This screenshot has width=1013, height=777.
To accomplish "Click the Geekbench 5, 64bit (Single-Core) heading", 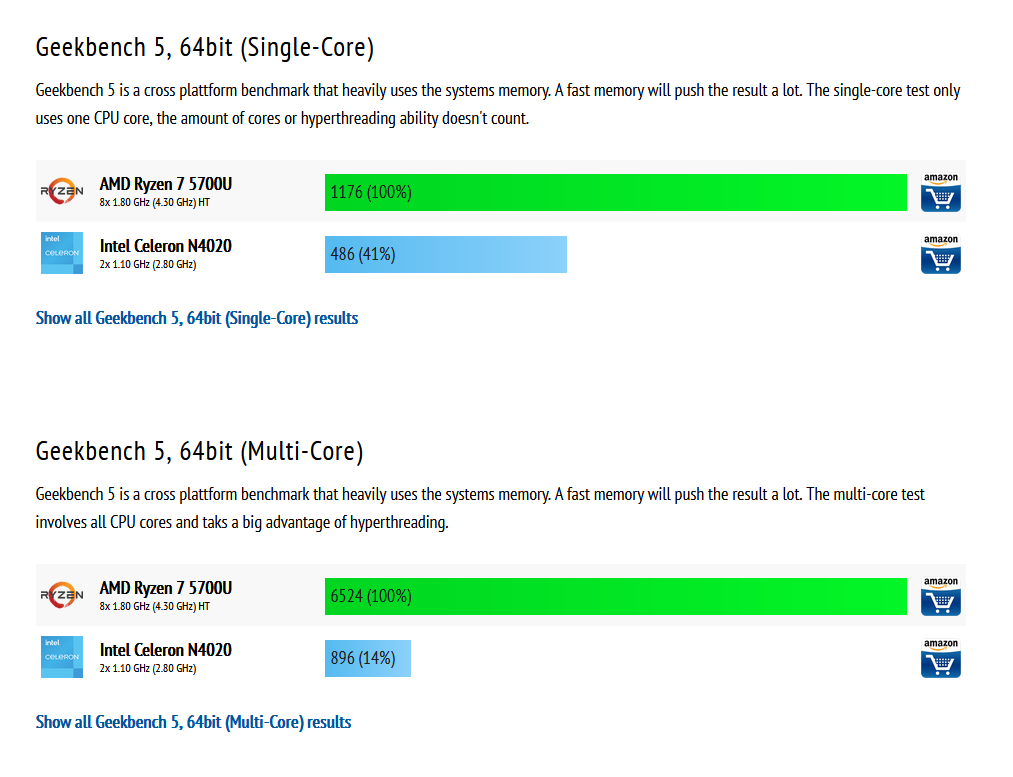I will [205, 48].
